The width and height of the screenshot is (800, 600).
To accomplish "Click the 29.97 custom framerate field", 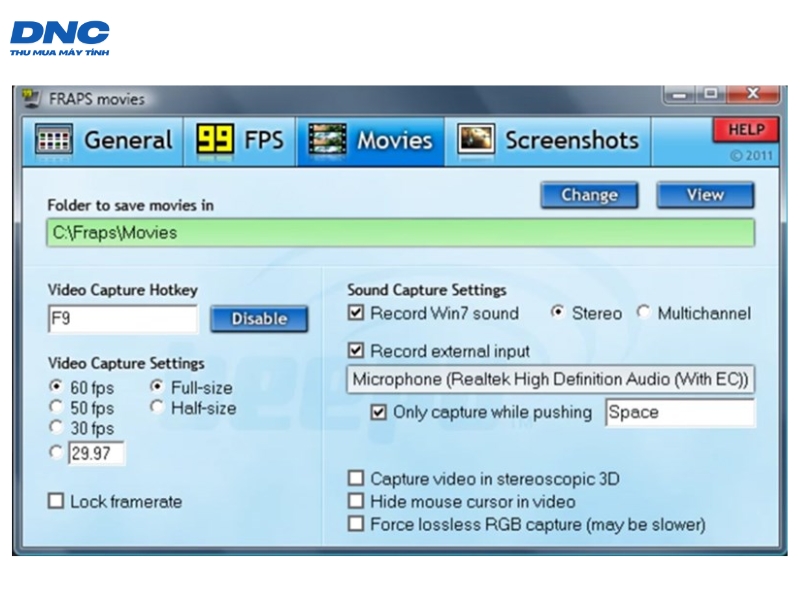I will coord(96,453).
